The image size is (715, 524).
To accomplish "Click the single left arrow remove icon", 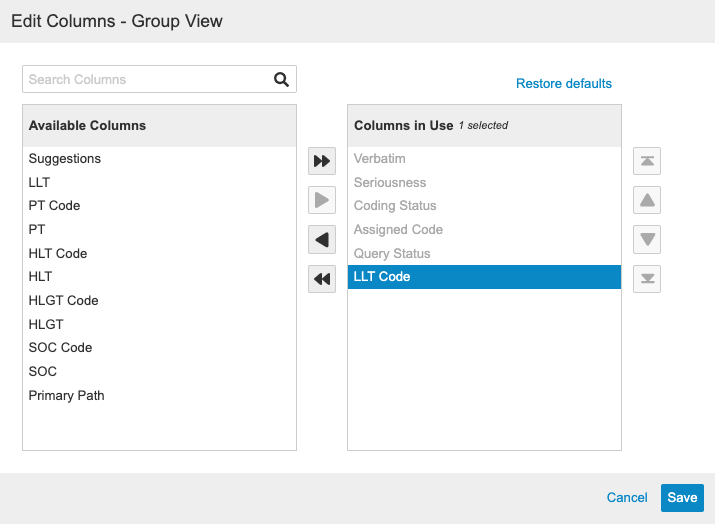I will [x=322, y=240].
